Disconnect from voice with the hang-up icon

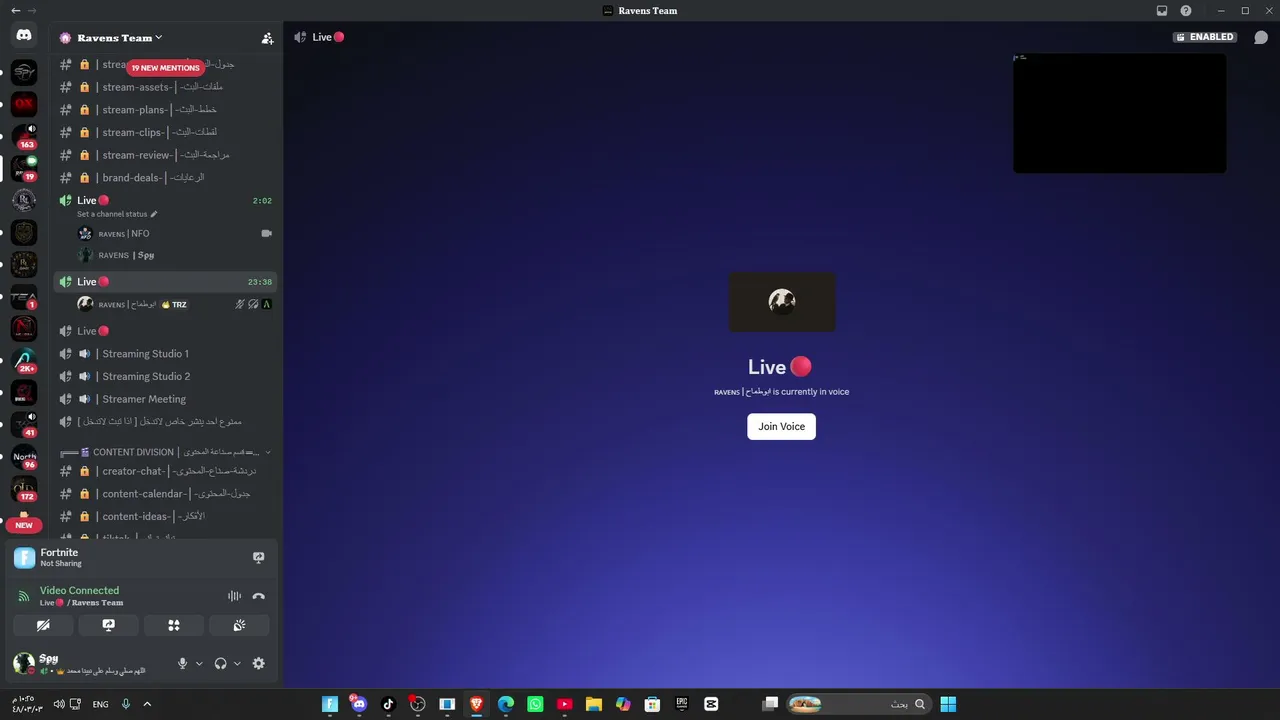pos(259,596)
